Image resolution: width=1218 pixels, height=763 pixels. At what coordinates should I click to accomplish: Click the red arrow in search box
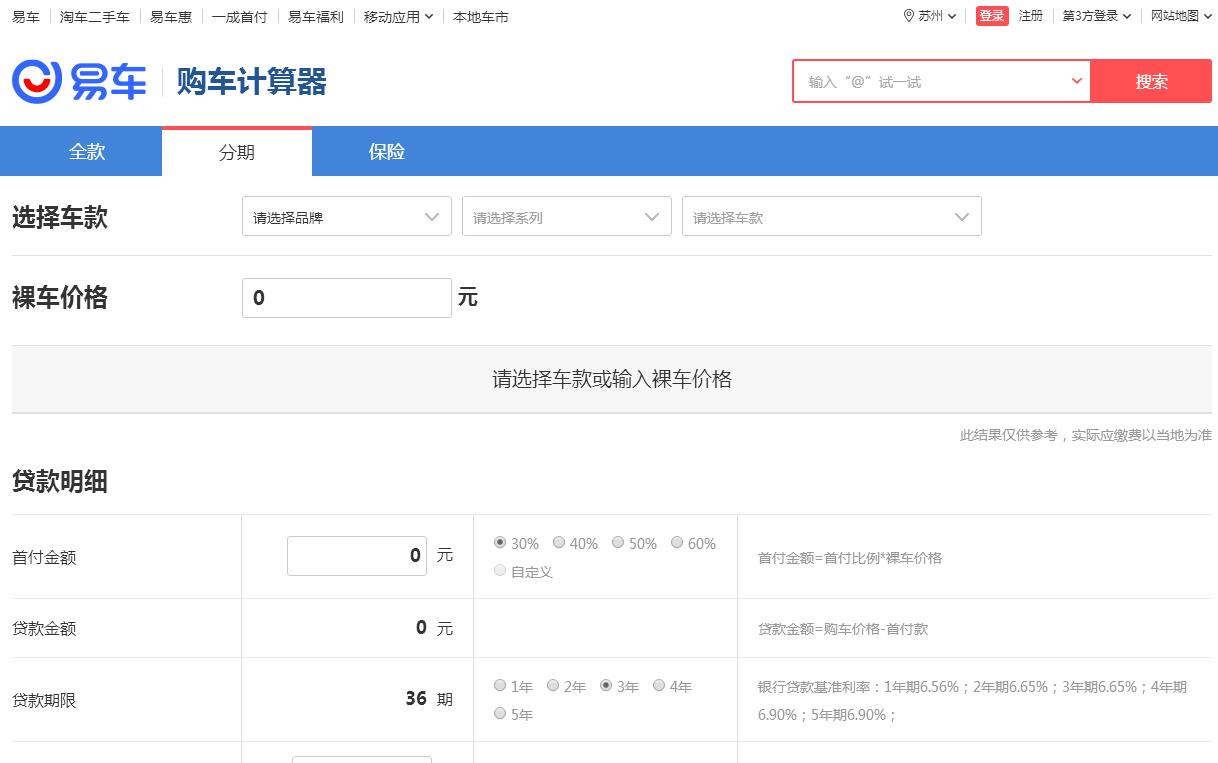1076,81
